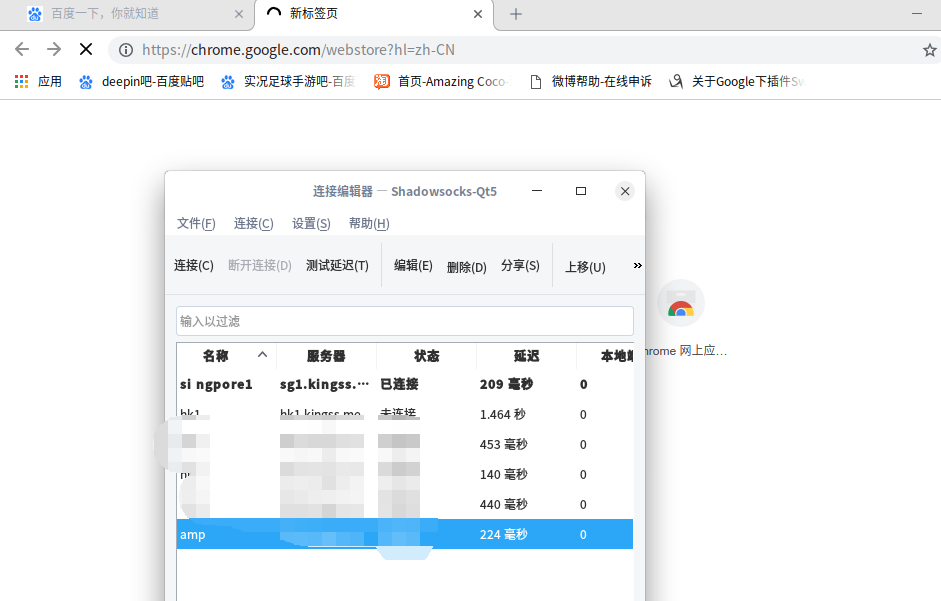Open the 帮助(H) menu

(x=369, y=223)
